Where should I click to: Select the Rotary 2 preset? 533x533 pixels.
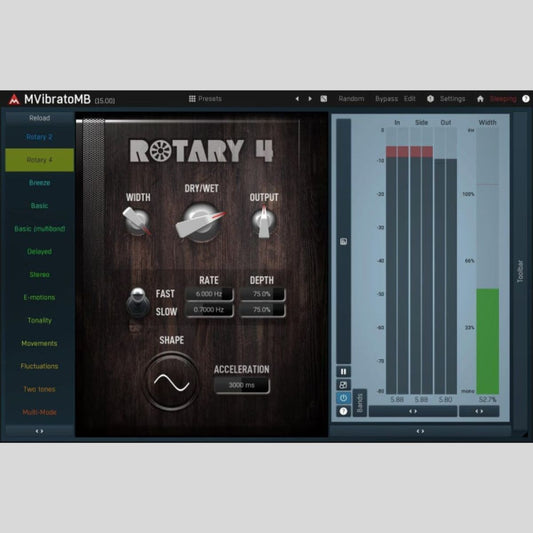click(x=39, y=137)
